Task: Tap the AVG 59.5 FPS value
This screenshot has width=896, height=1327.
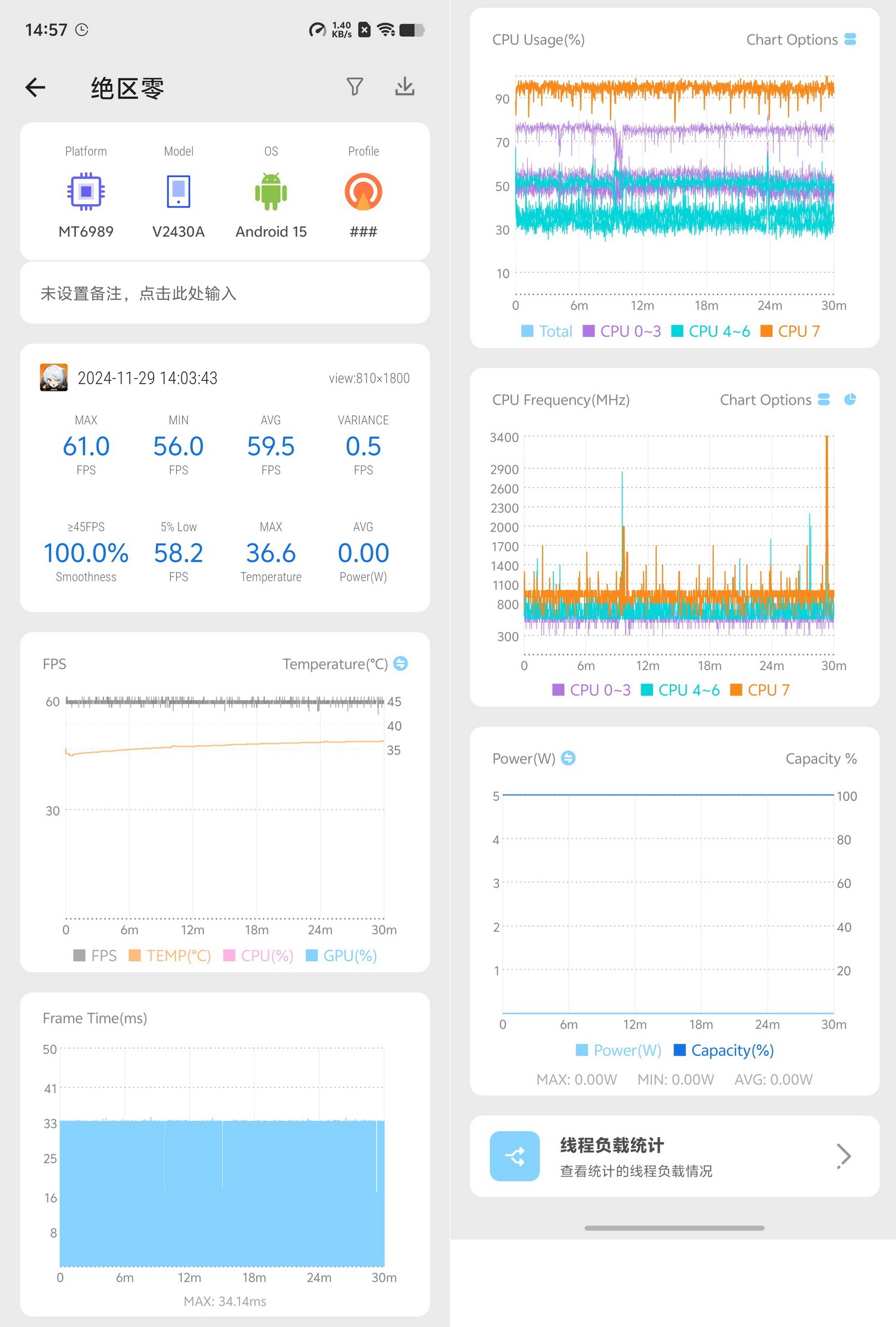Action: [271, 446]
